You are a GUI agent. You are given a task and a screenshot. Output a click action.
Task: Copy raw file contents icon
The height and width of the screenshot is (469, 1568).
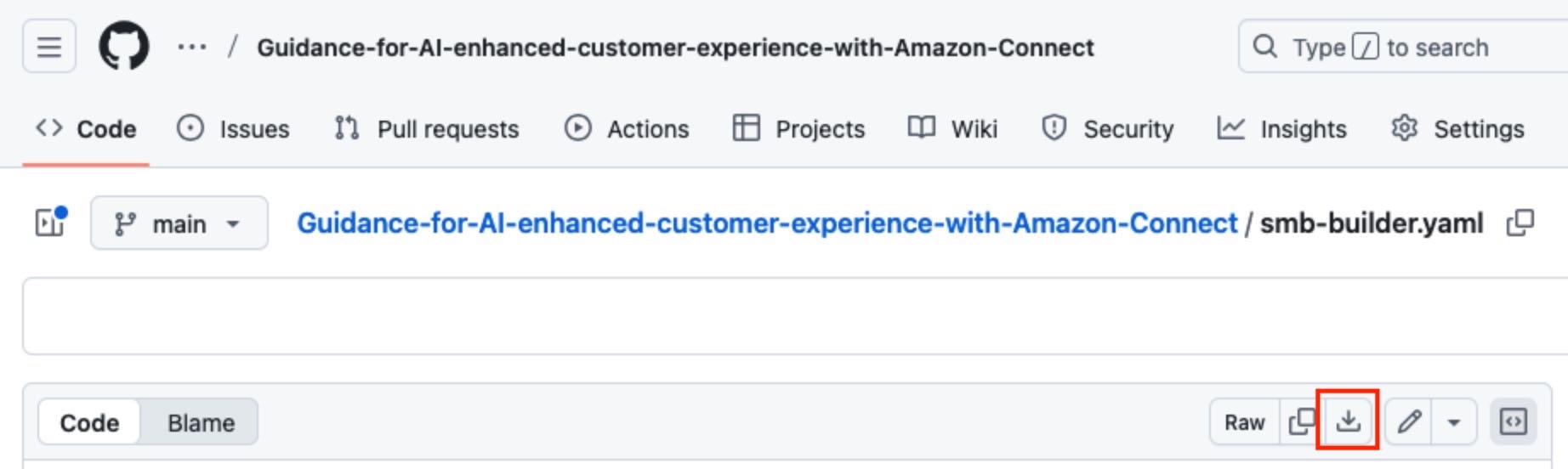pyautogui.click(x=1301, y=421)
